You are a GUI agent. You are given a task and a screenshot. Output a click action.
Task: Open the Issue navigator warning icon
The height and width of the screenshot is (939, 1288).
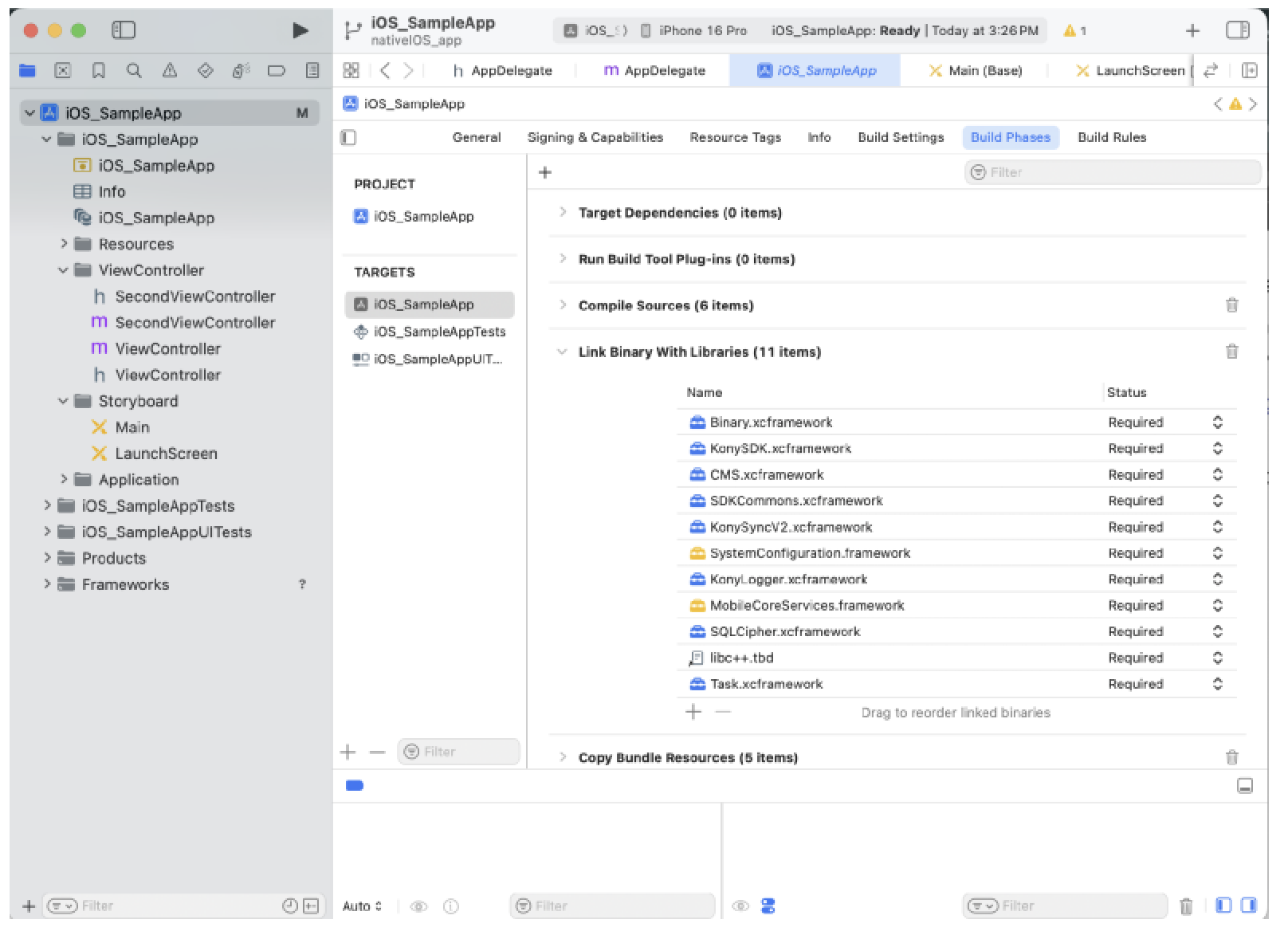[x=170, y=71]
